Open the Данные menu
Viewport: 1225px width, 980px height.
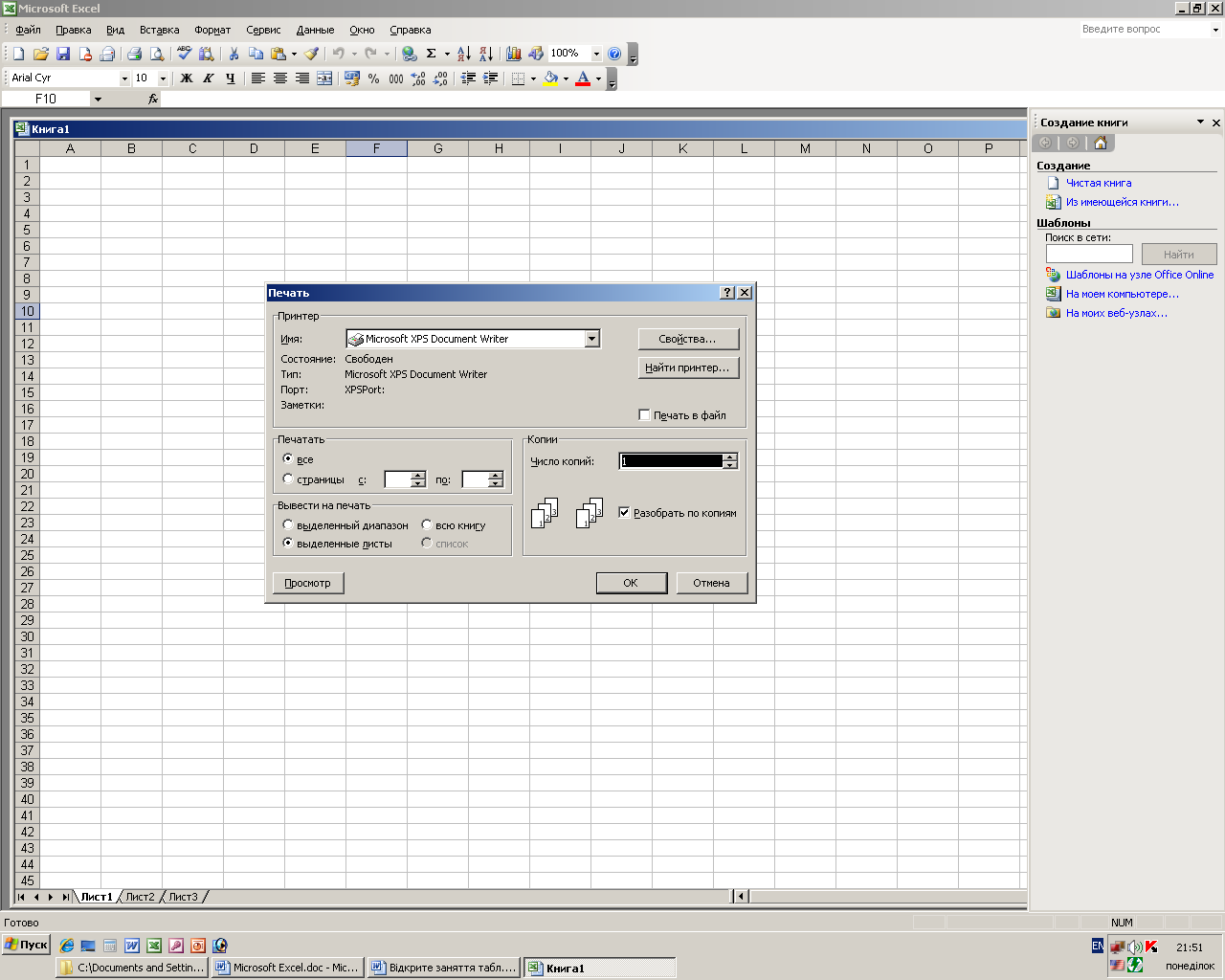(315, 30)
